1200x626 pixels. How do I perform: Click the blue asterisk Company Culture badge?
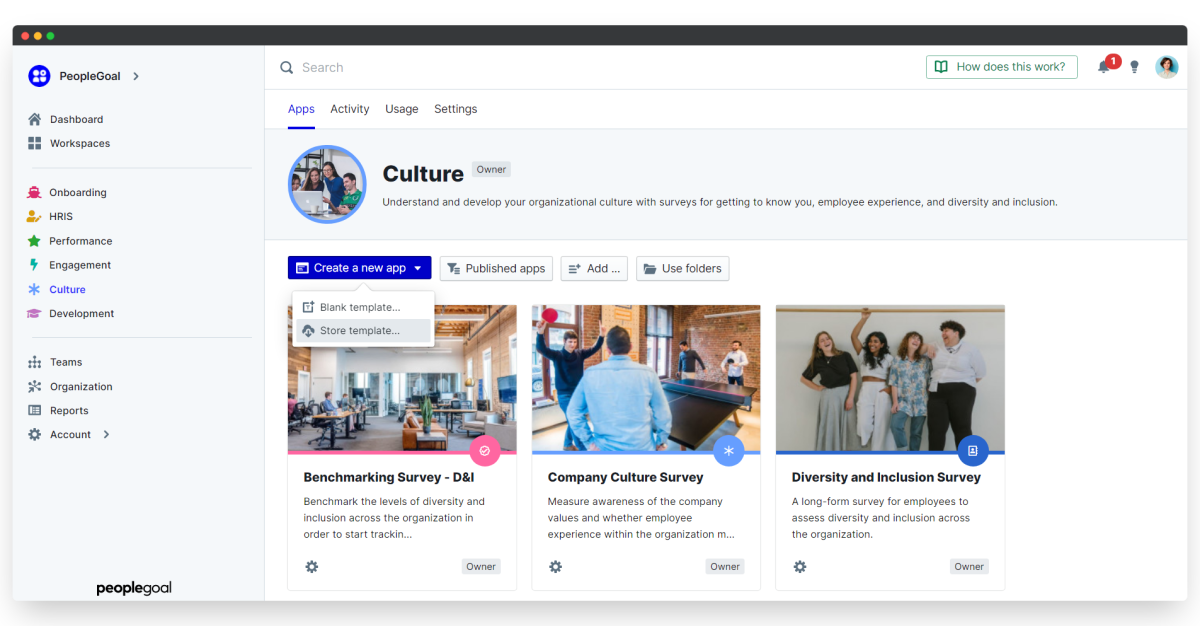pos(729,451)
